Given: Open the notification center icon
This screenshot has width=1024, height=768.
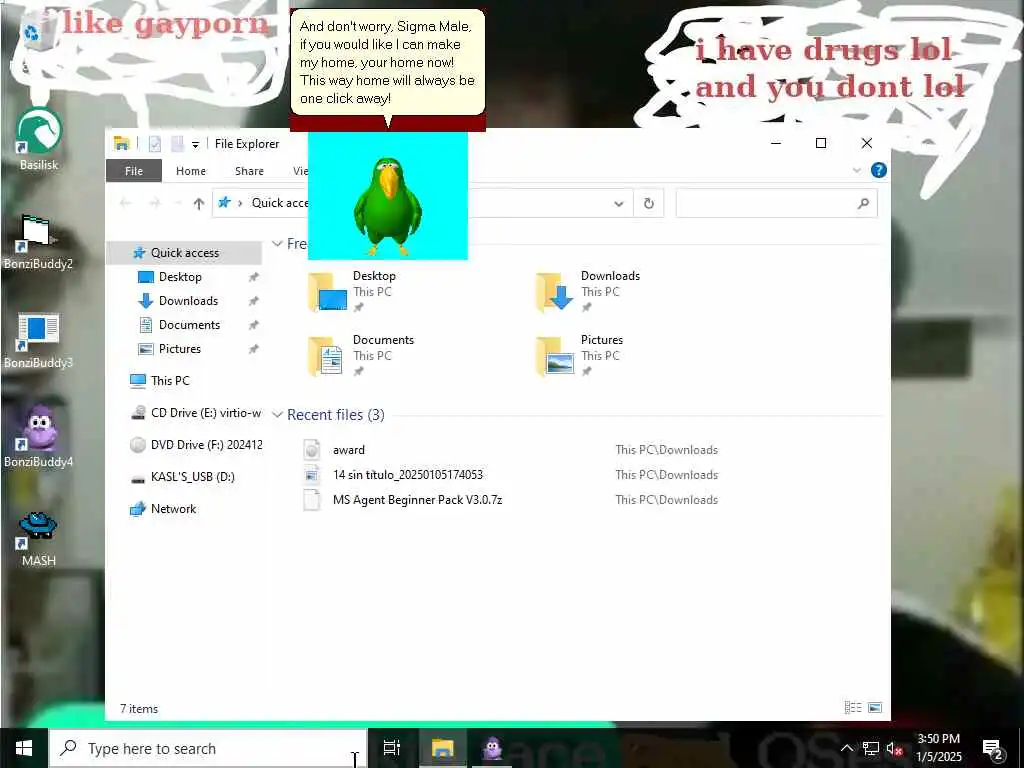Looking at the screenshot, I should pos(993,748).
